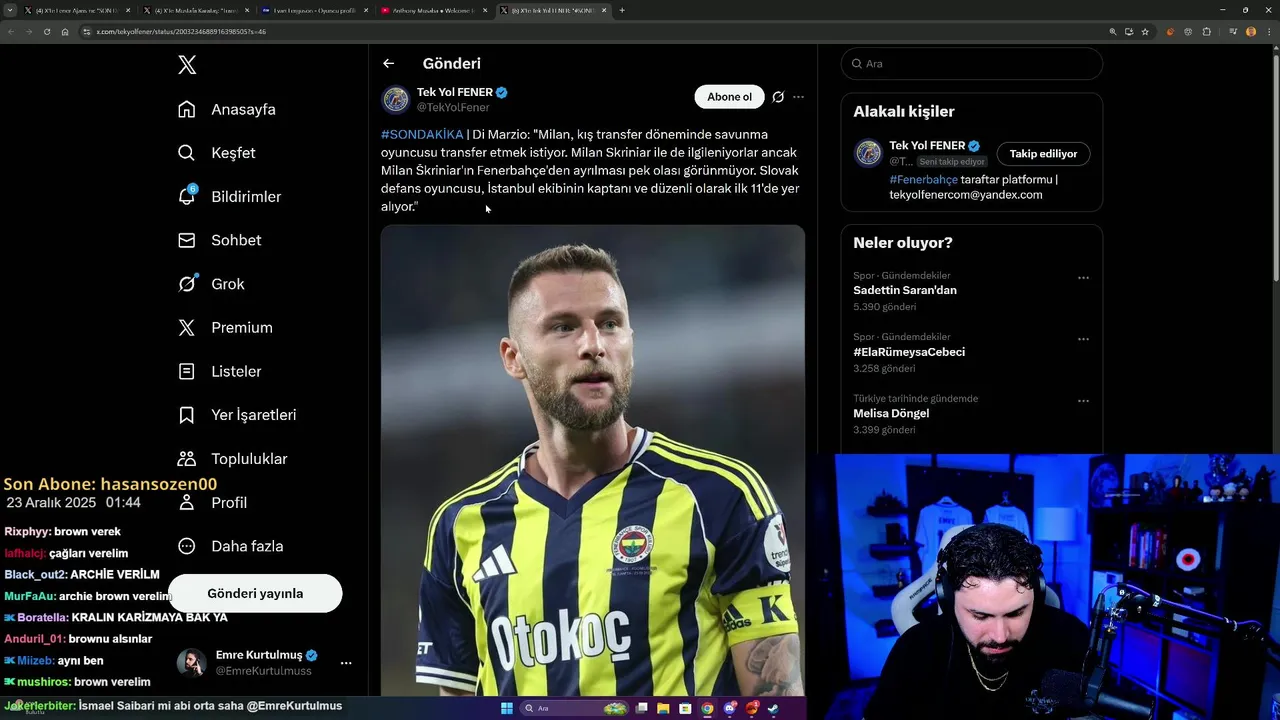Click the back arrow next to Gönderi
The image size is (1280, 720).
tap(388, 63)
